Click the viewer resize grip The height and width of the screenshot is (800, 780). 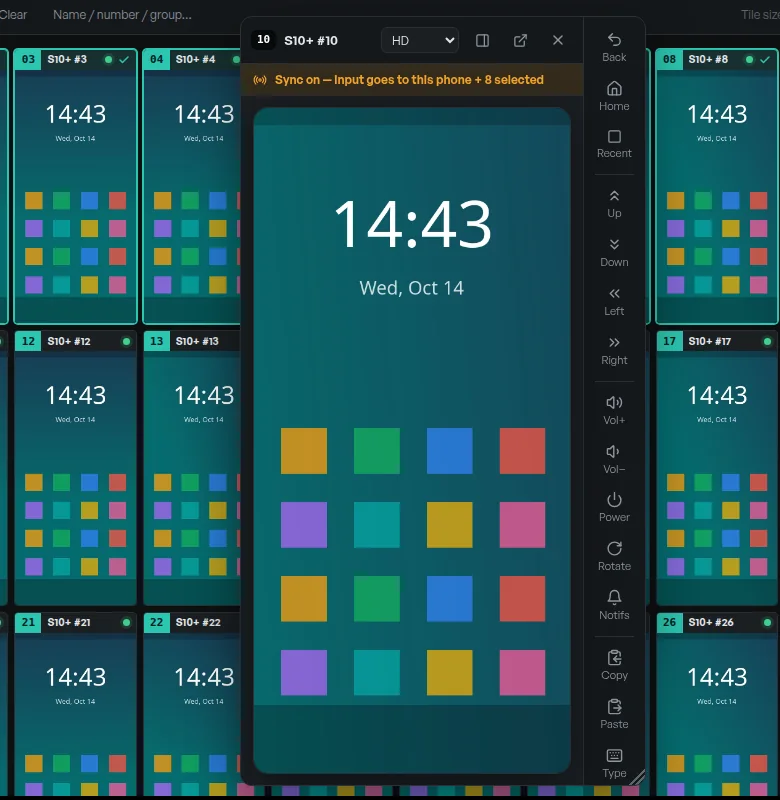637,777
